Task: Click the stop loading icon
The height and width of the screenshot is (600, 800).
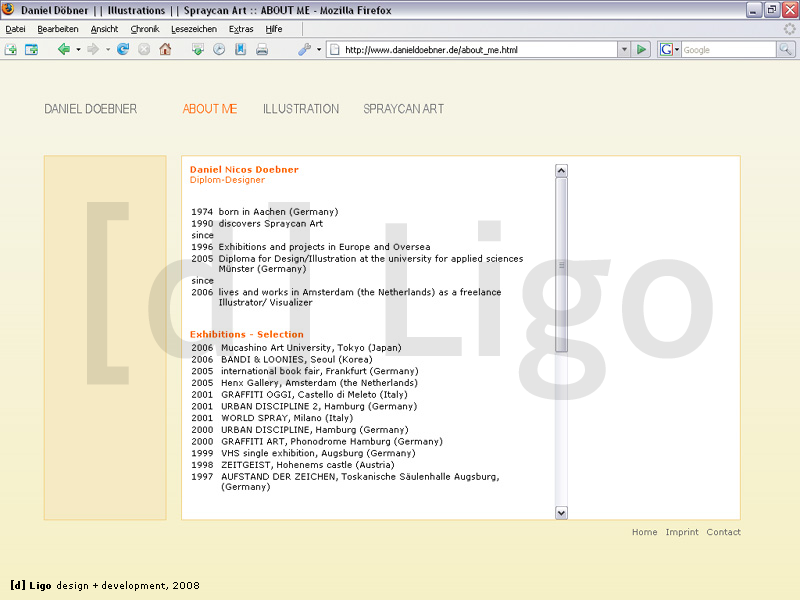Action: (144, 49)
